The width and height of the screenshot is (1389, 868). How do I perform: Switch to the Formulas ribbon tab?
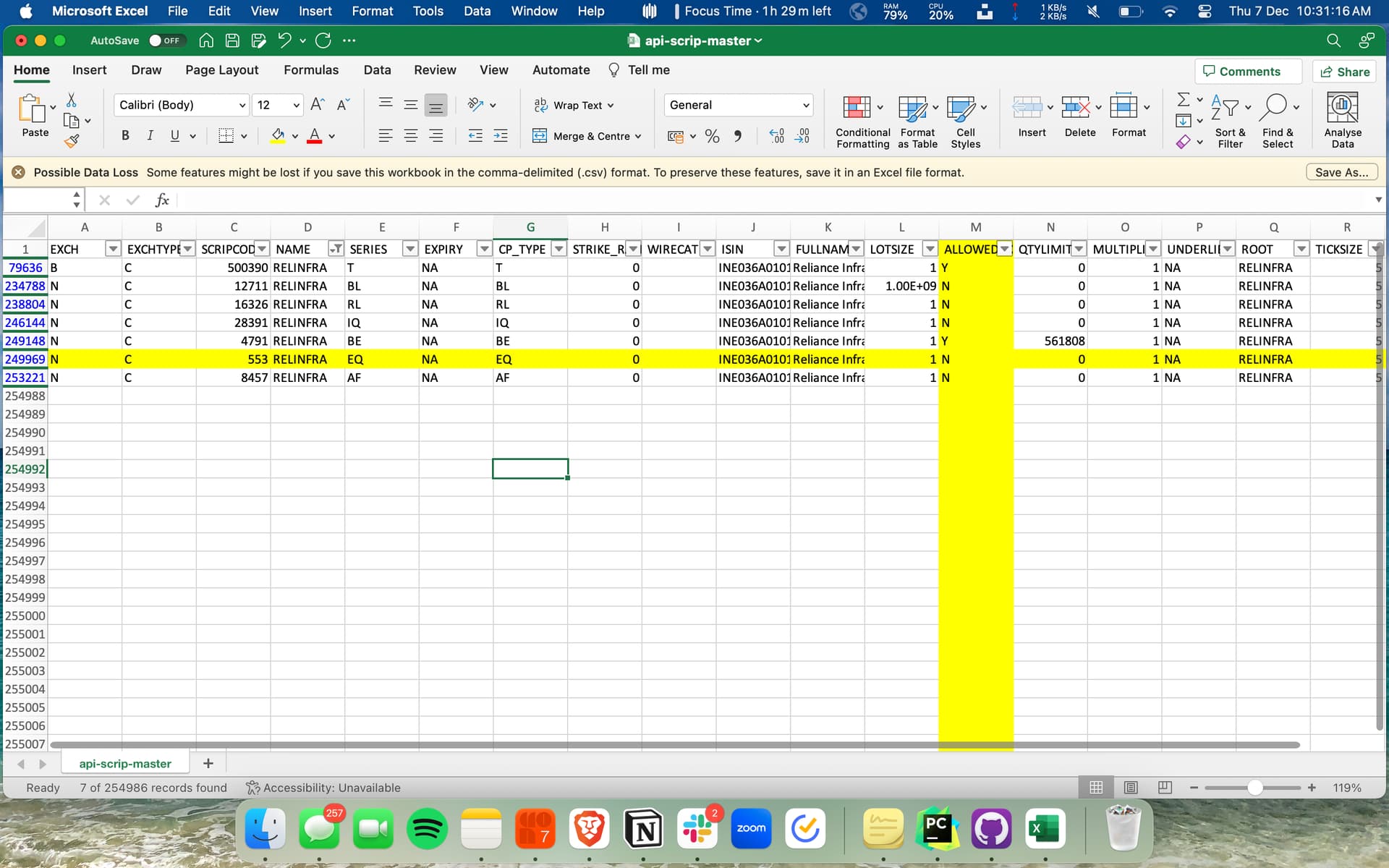311,70
